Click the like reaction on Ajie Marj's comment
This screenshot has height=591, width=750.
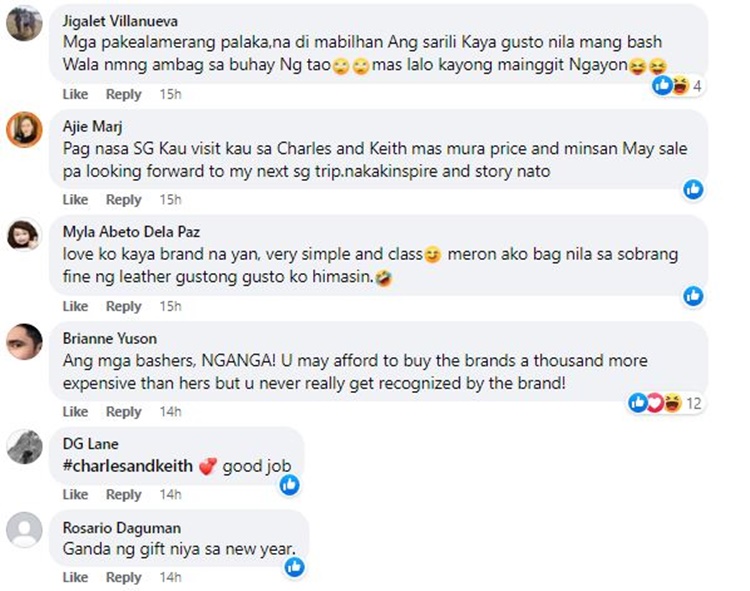[693, 189]
